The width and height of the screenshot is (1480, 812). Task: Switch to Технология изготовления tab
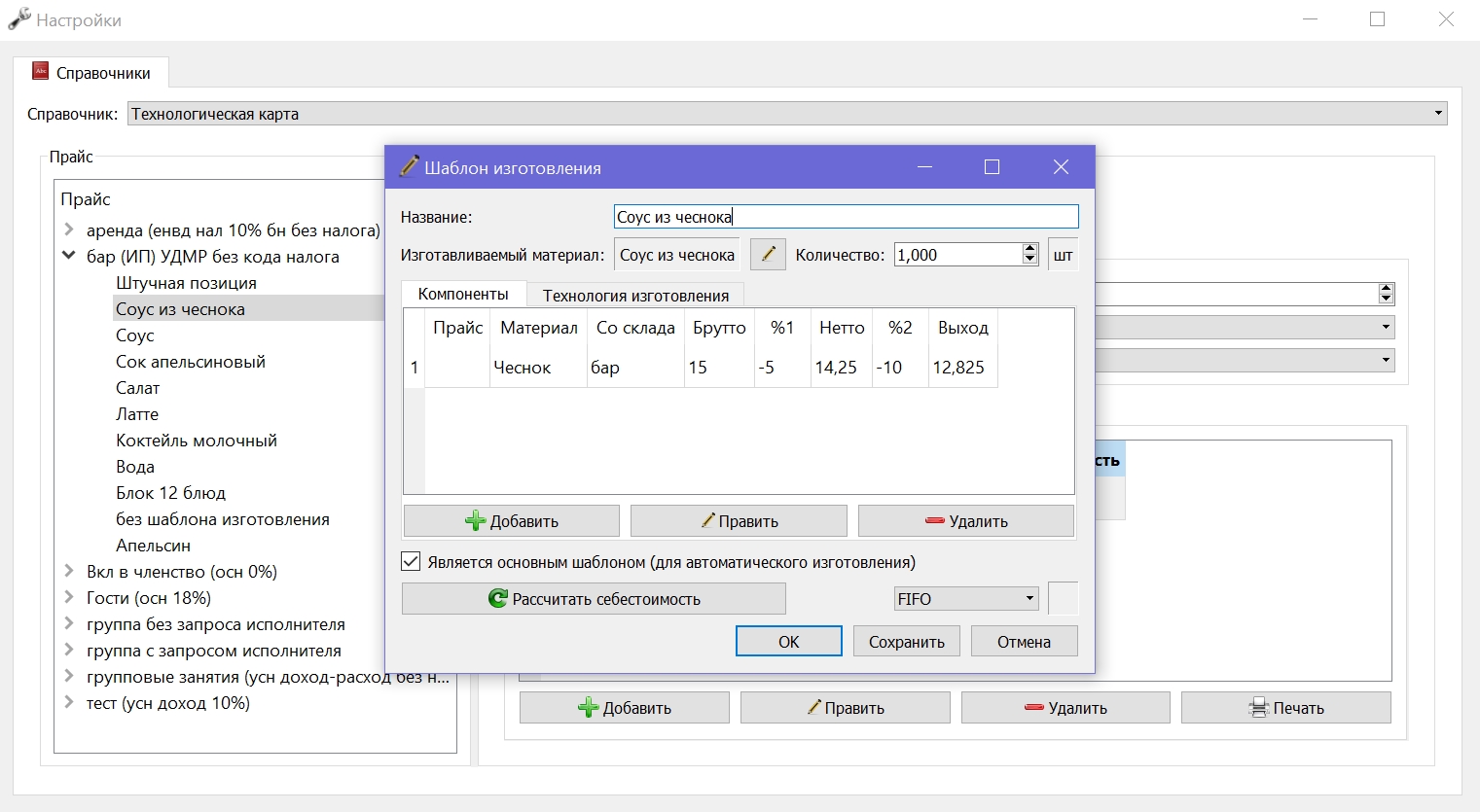(x=635, y=296)
